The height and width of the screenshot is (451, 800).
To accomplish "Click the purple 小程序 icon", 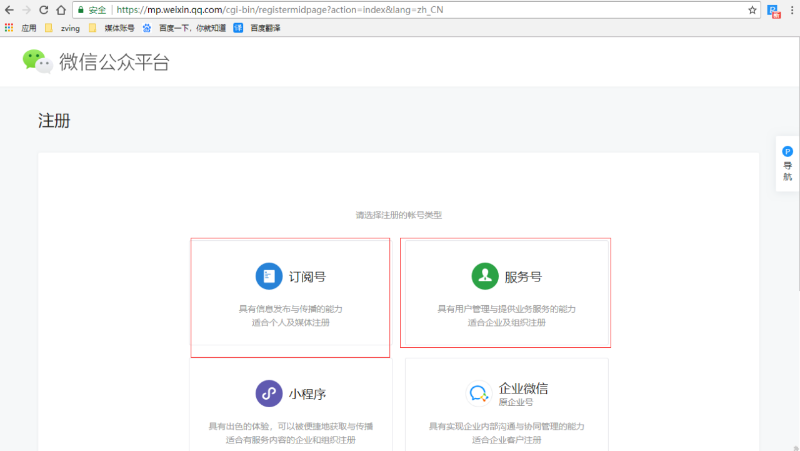I will coord(269,393).
